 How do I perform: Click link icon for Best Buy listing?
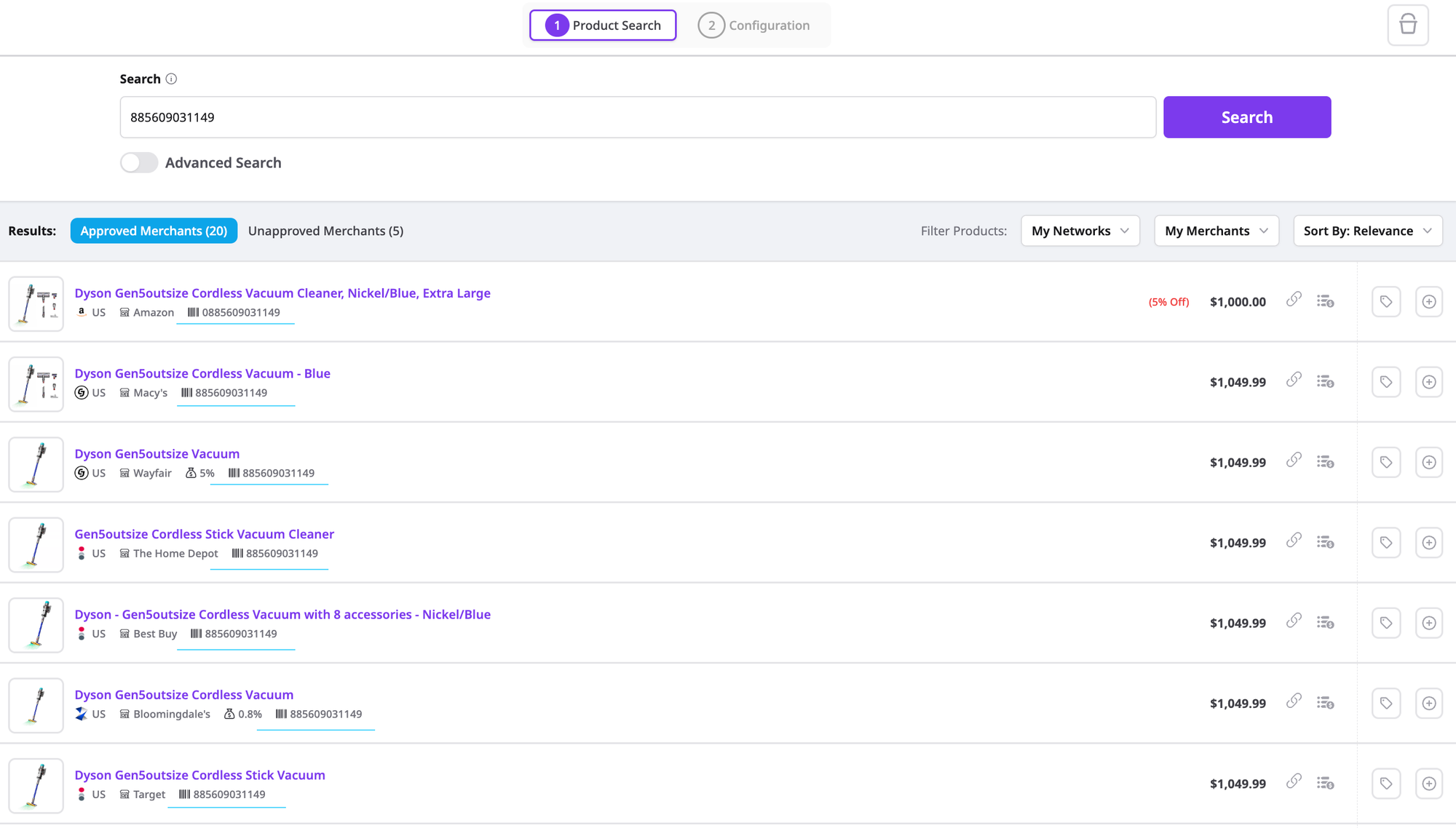coord(1294,621)
